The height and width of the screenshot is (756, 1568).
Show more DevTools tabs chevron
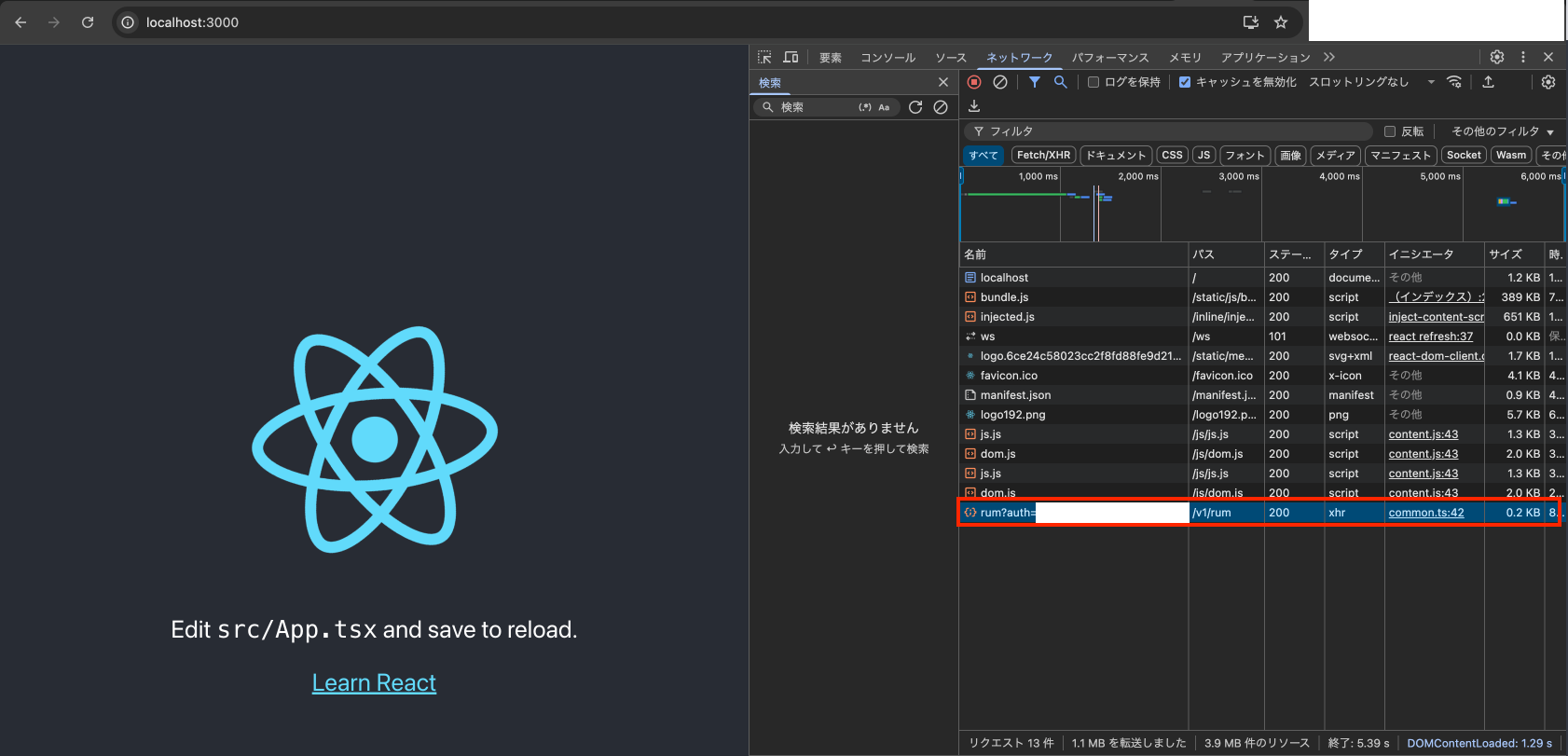(x=1329, y=57)
